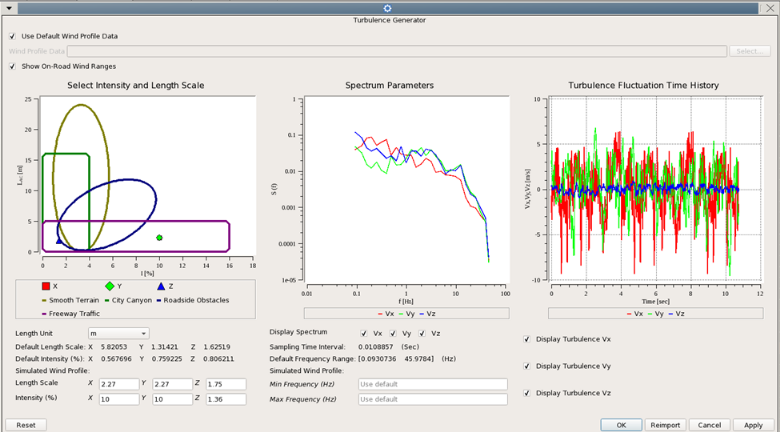Click the title bar center icon

[x=388, y=8]
